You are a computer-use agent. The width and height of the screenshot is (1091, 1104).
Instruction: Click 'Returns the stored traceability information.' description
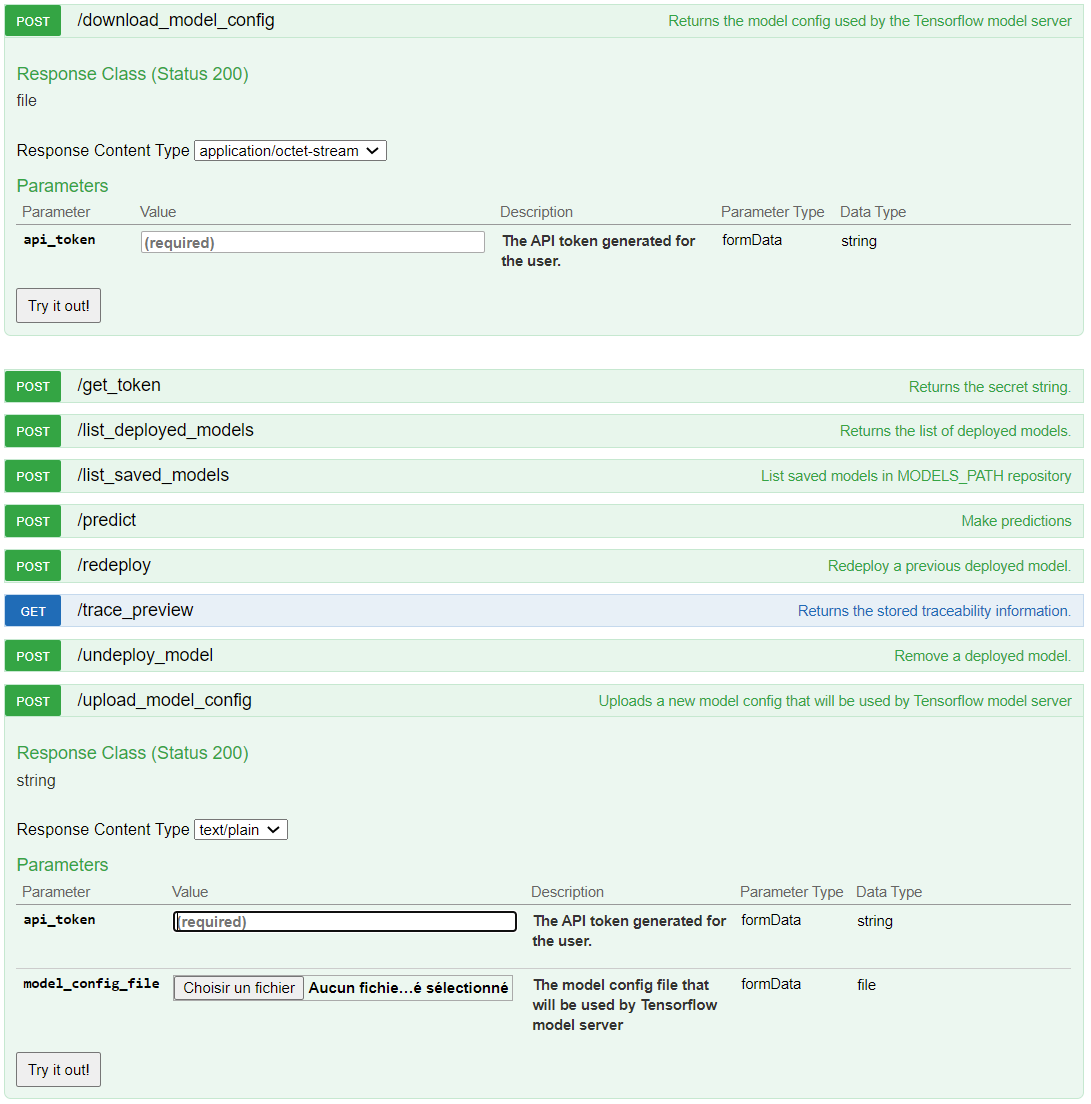(x=934, y=611)
